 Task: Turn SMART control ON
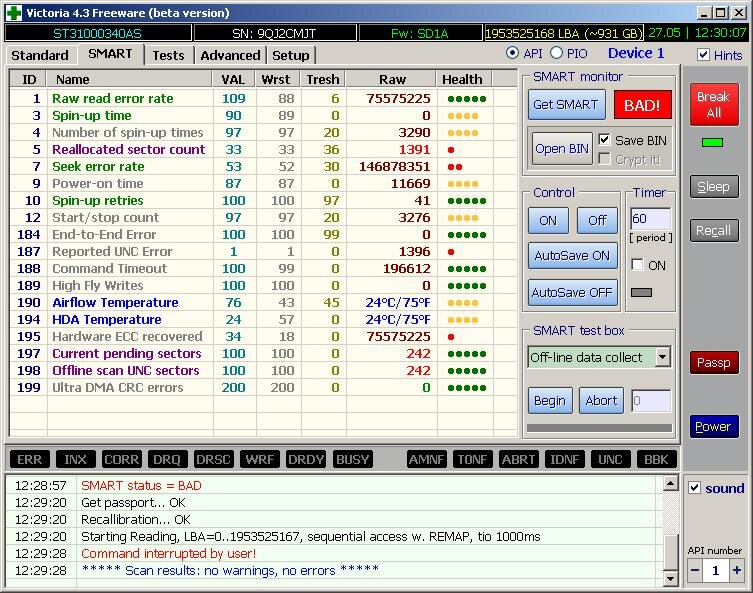tap(548, 220)
